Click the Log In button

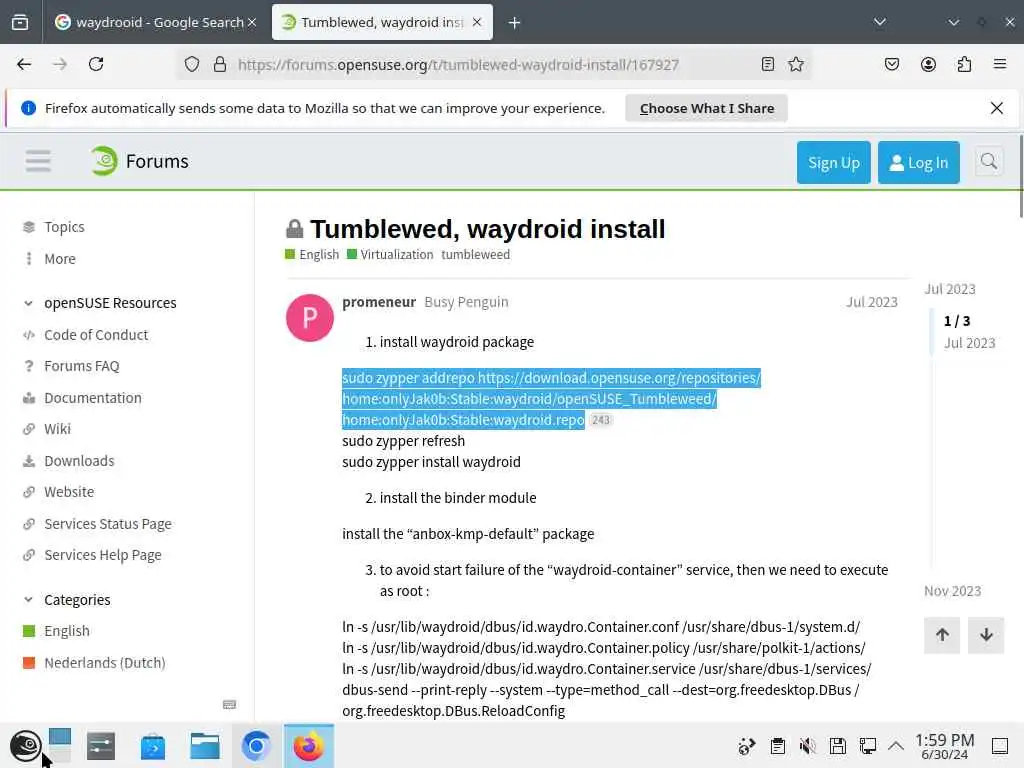pos(918,163)
